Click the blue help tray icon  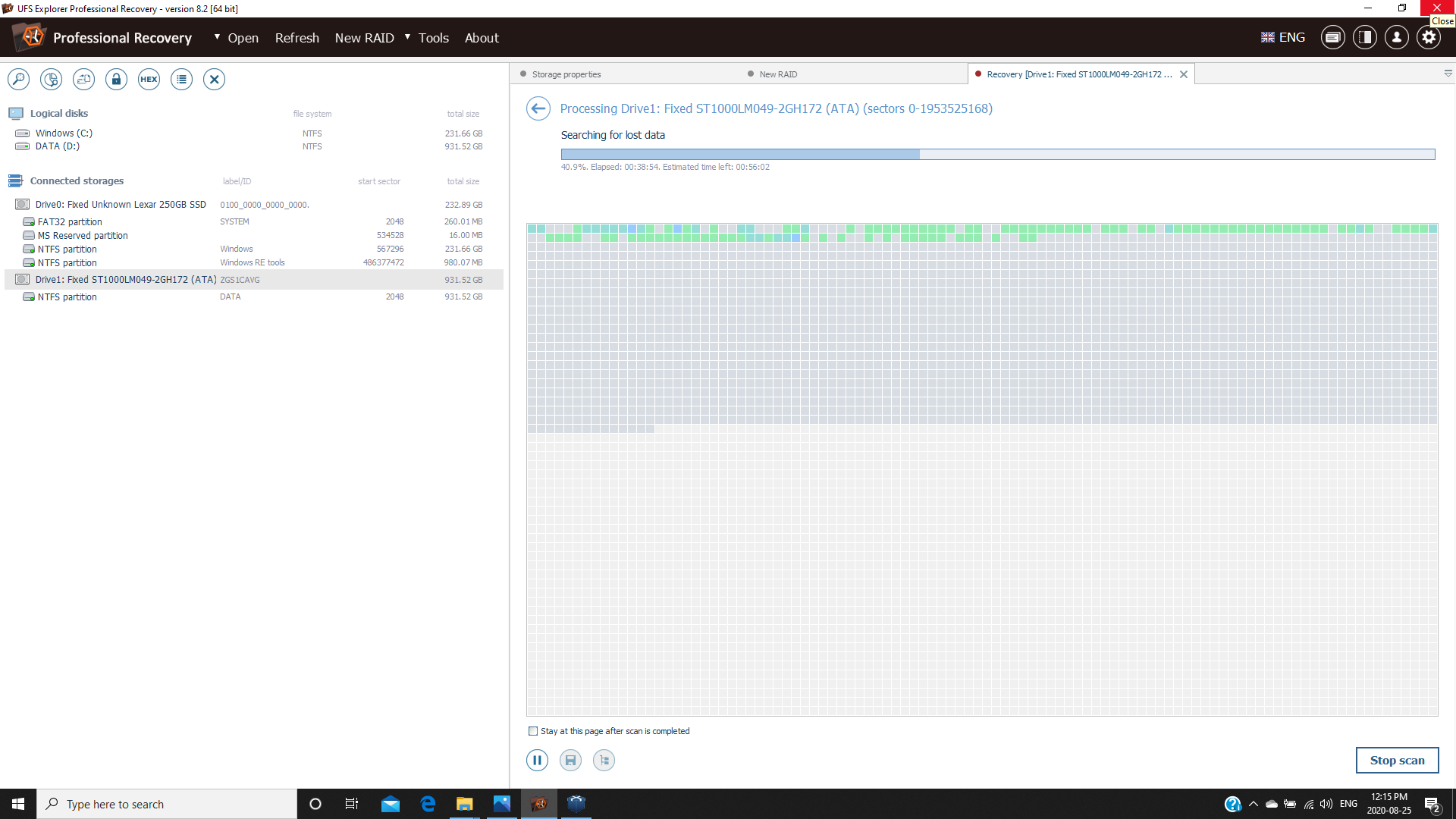[1232, 804]
